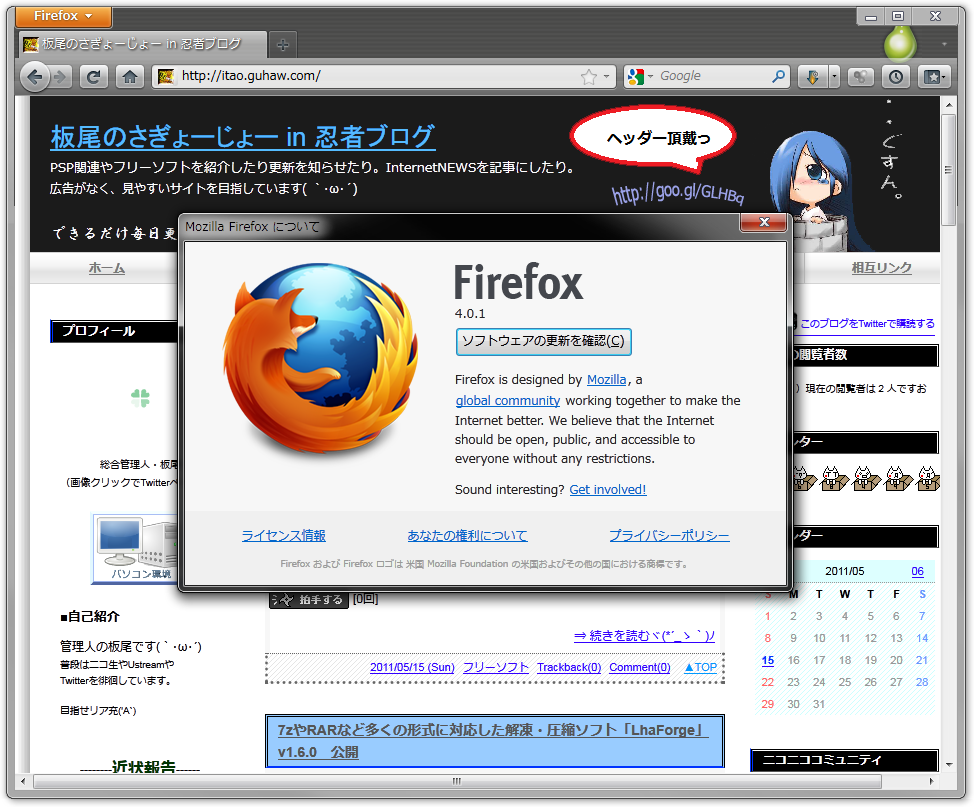Image resolution: width=974 pixels, height=807 pixels.
Task: Open the ホーム navigation item
Action: [x=106, y=268]
